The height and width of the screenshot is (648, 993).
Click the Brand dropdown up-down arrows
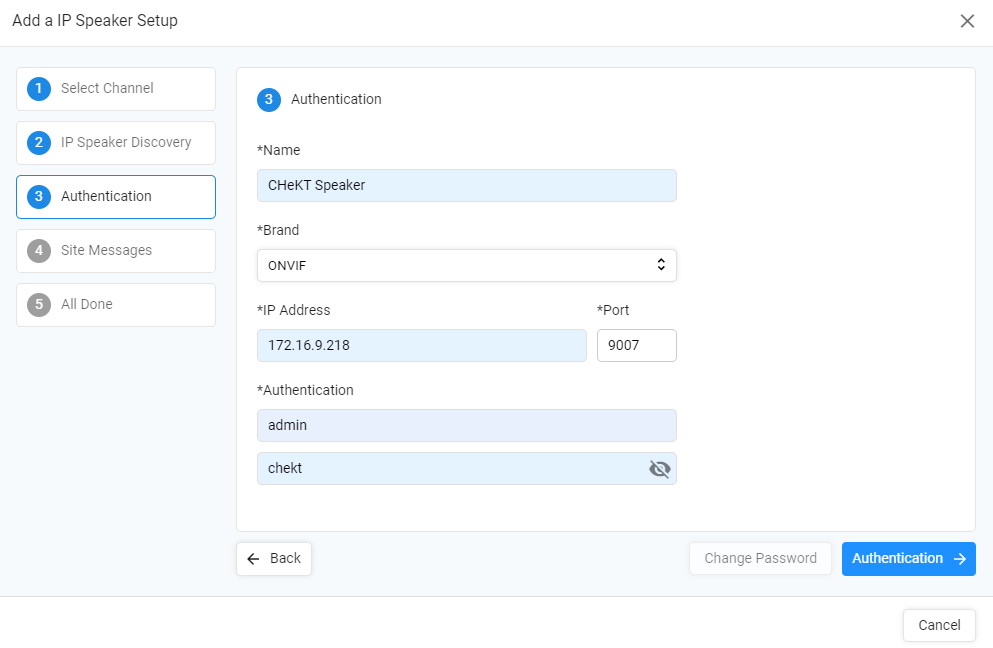(661, 265)
